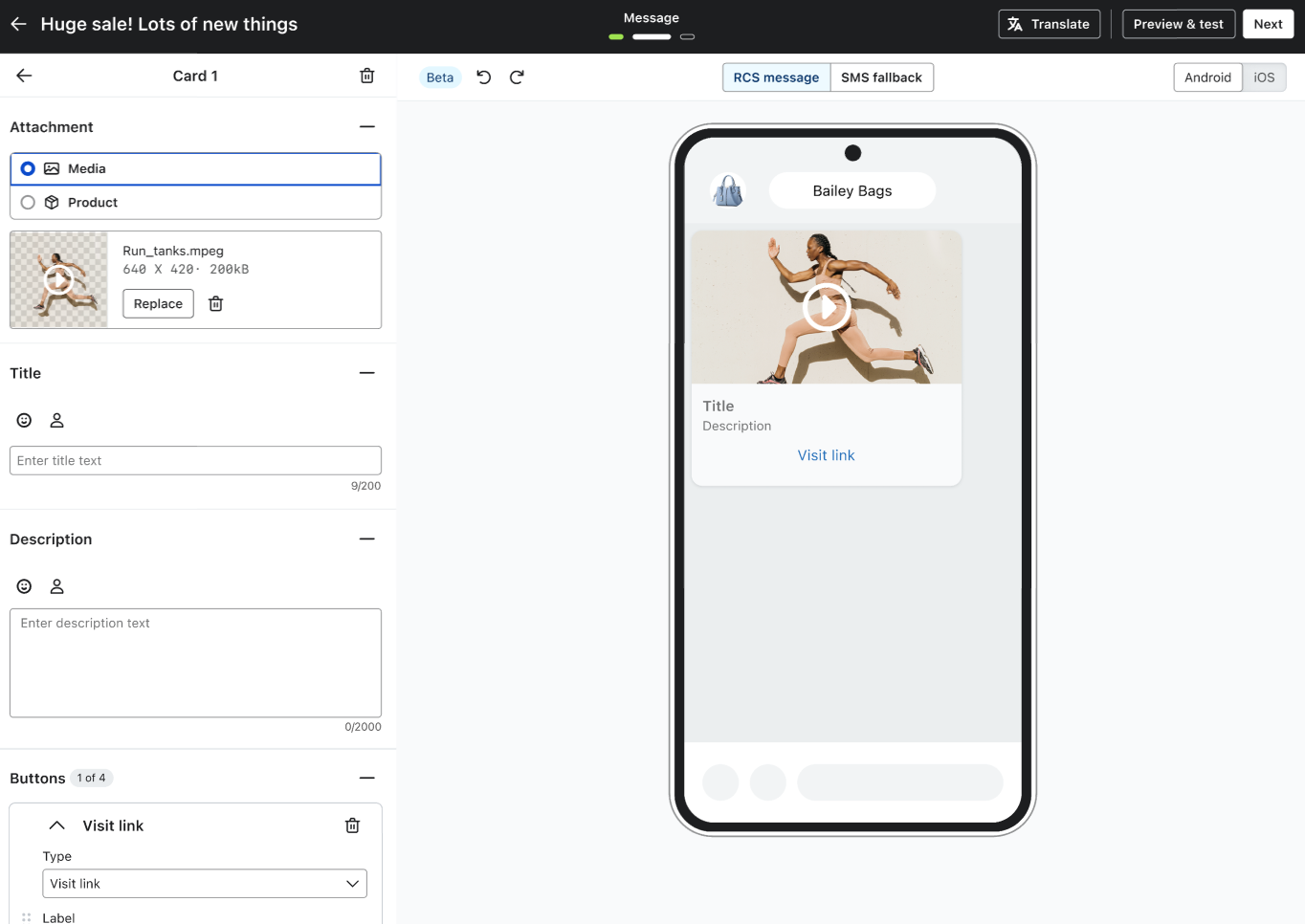The height and width of the screenshot is (924, 1305).
Task: Collapse the Visit link button settings
Action: [56, 825]
